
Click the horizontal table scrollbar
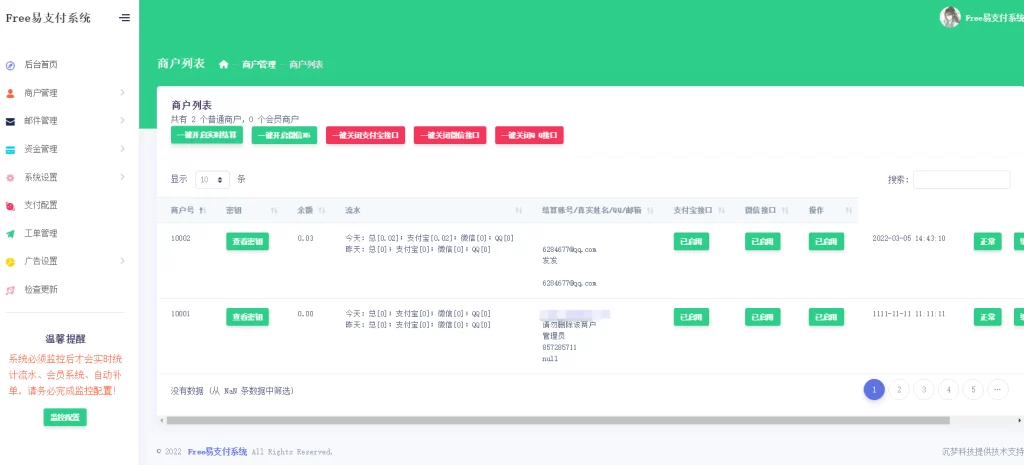[x=558, y=421]
